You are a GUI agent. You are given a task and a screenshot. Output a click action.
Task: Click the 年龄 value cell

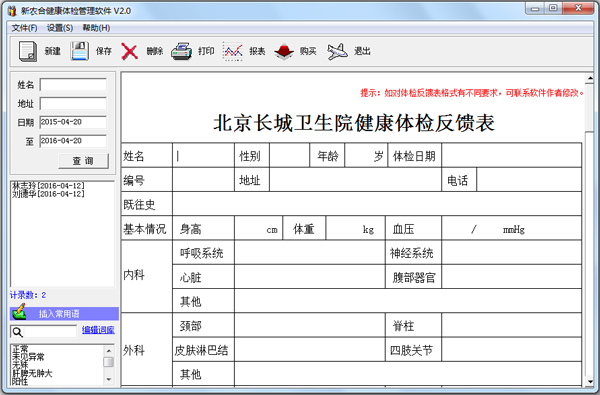click(x=366, y=156)
